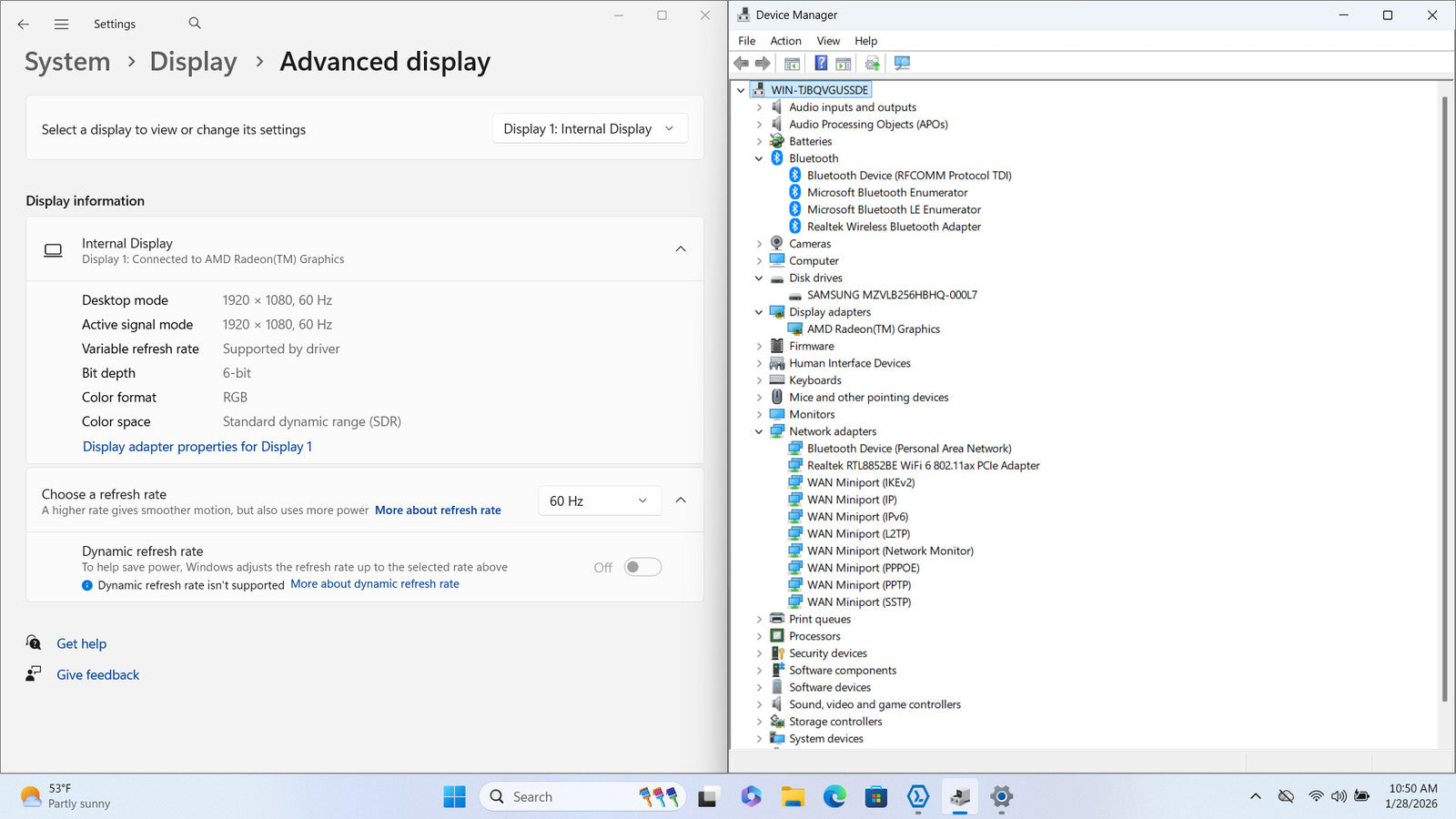The image size is (1456, 819).
Task: Select Realtek Wireless Bluetooth Adapter device
Action: click(893, 227)
